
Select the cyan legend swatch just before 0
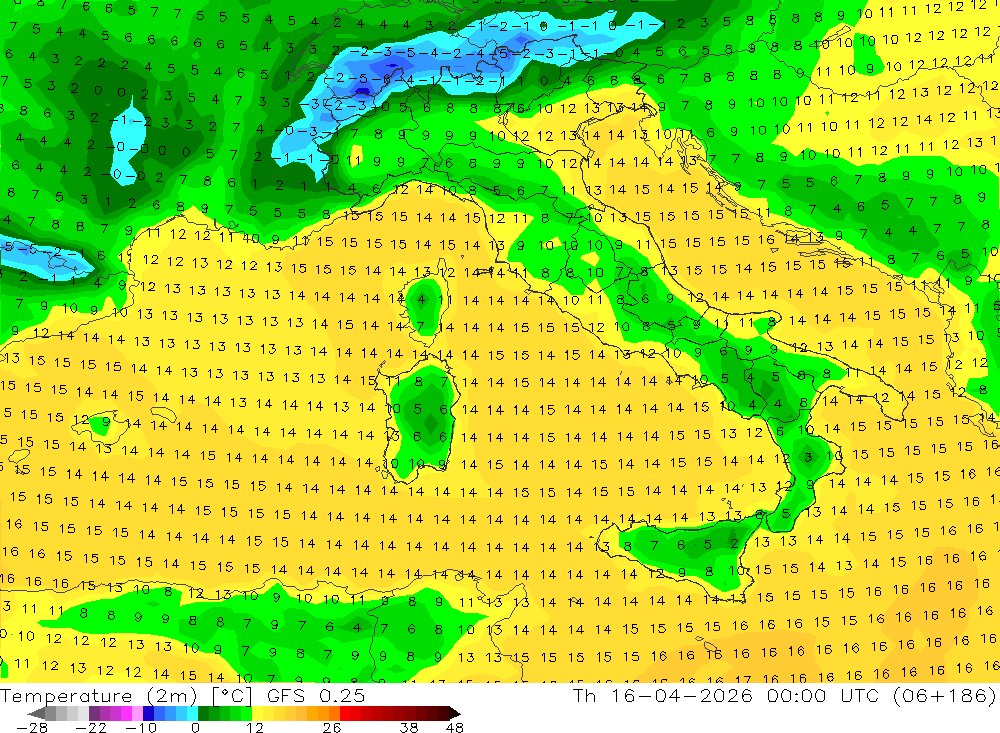pyautogui.click(x=192, y=713)
